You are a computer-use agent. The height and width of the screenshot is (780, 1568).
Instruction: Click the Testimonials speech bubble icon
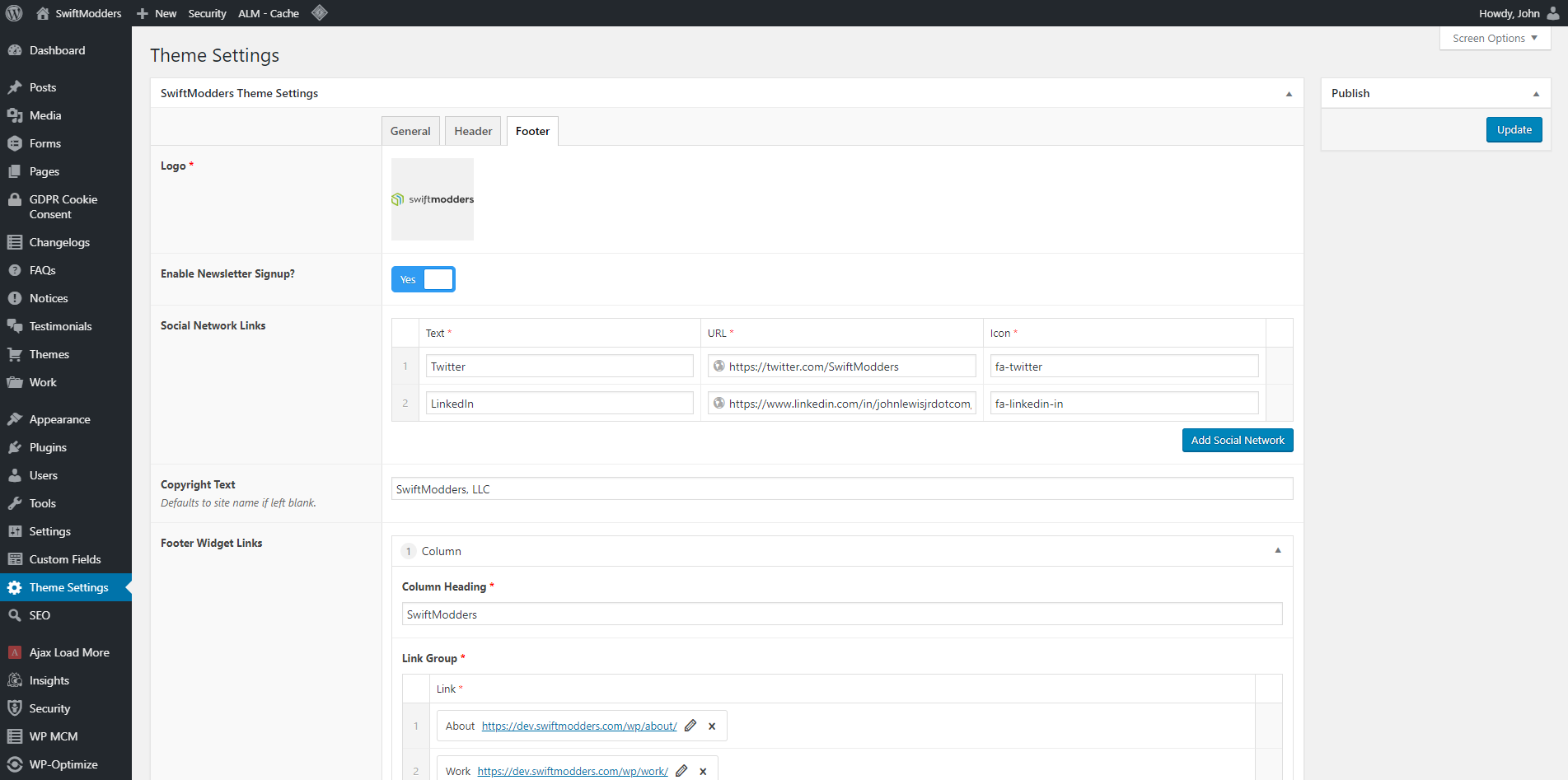point(15,326)
